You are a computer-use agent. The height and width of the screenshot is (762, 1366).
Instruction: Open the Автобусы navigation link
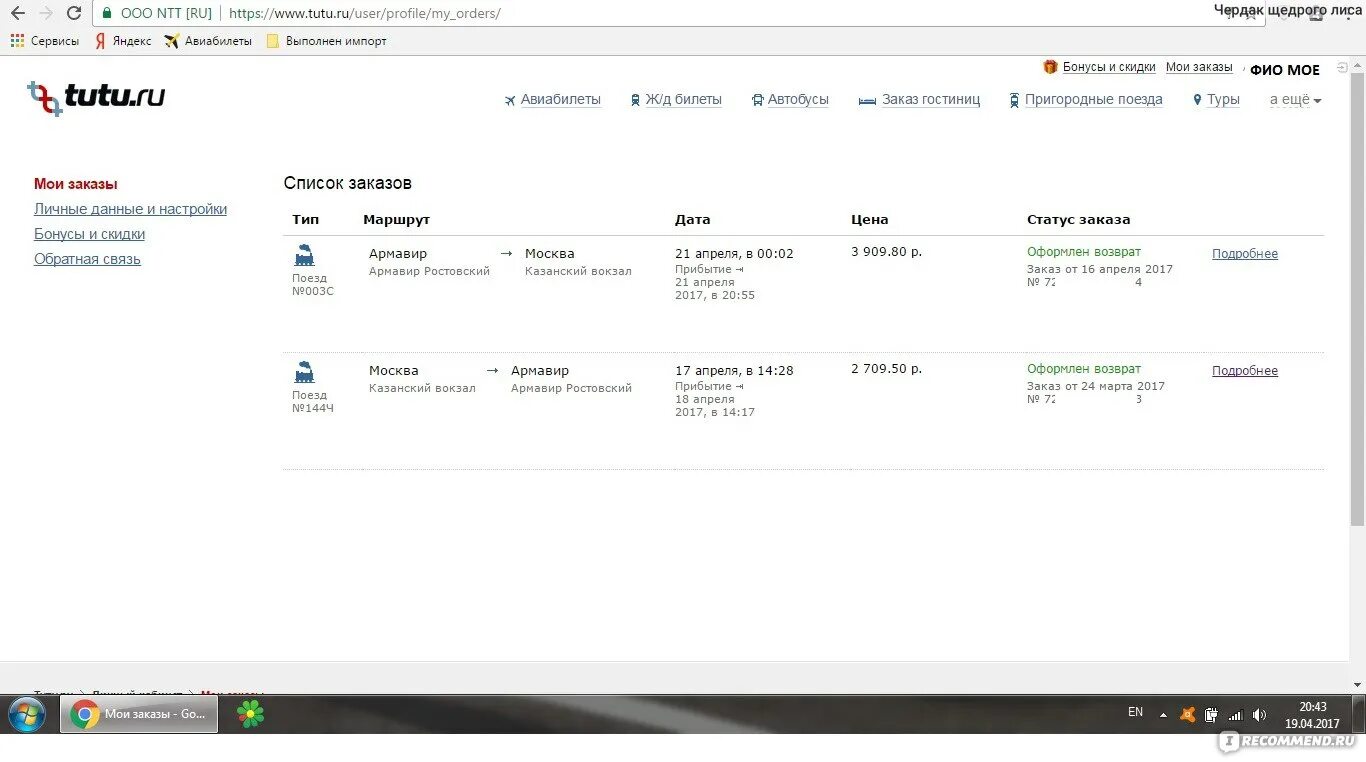click(798, 99)
